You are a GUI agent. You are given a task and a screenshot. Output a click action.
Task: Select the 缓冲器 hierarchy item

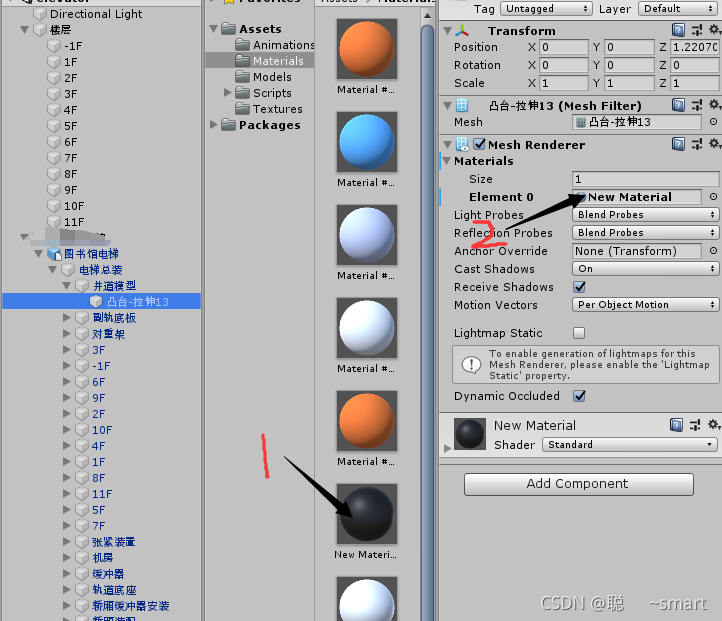tap(108, 574)
